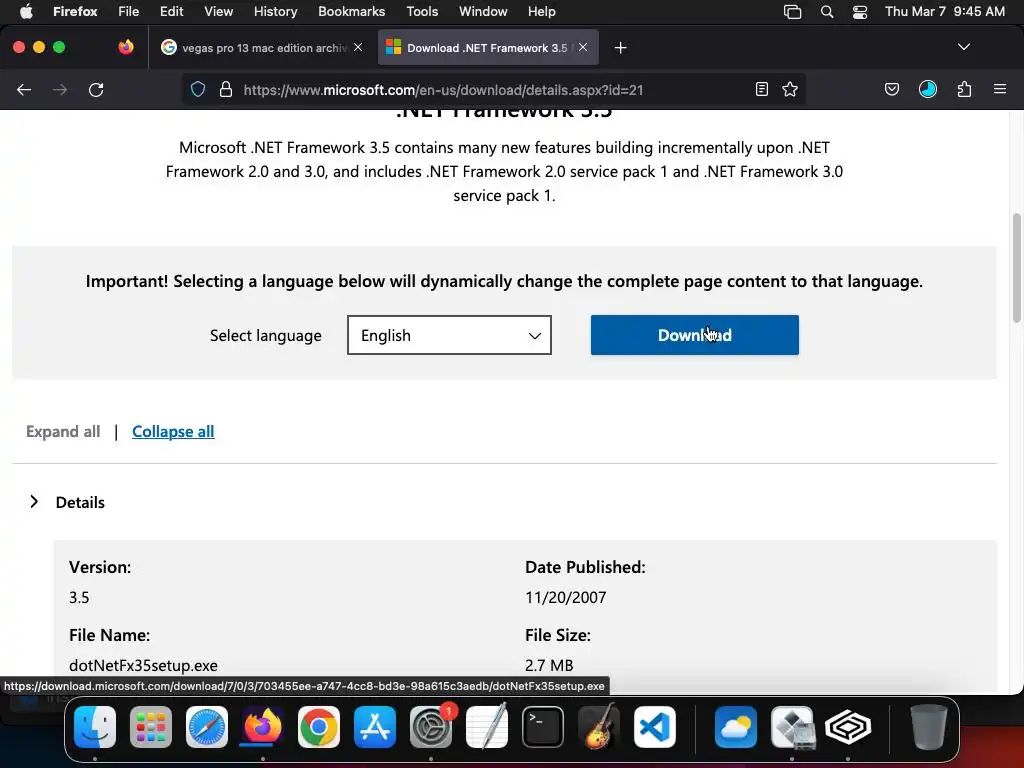1024x768 pixels.
Task: List all tabs dropdown arrow
Action: (964, 47)
